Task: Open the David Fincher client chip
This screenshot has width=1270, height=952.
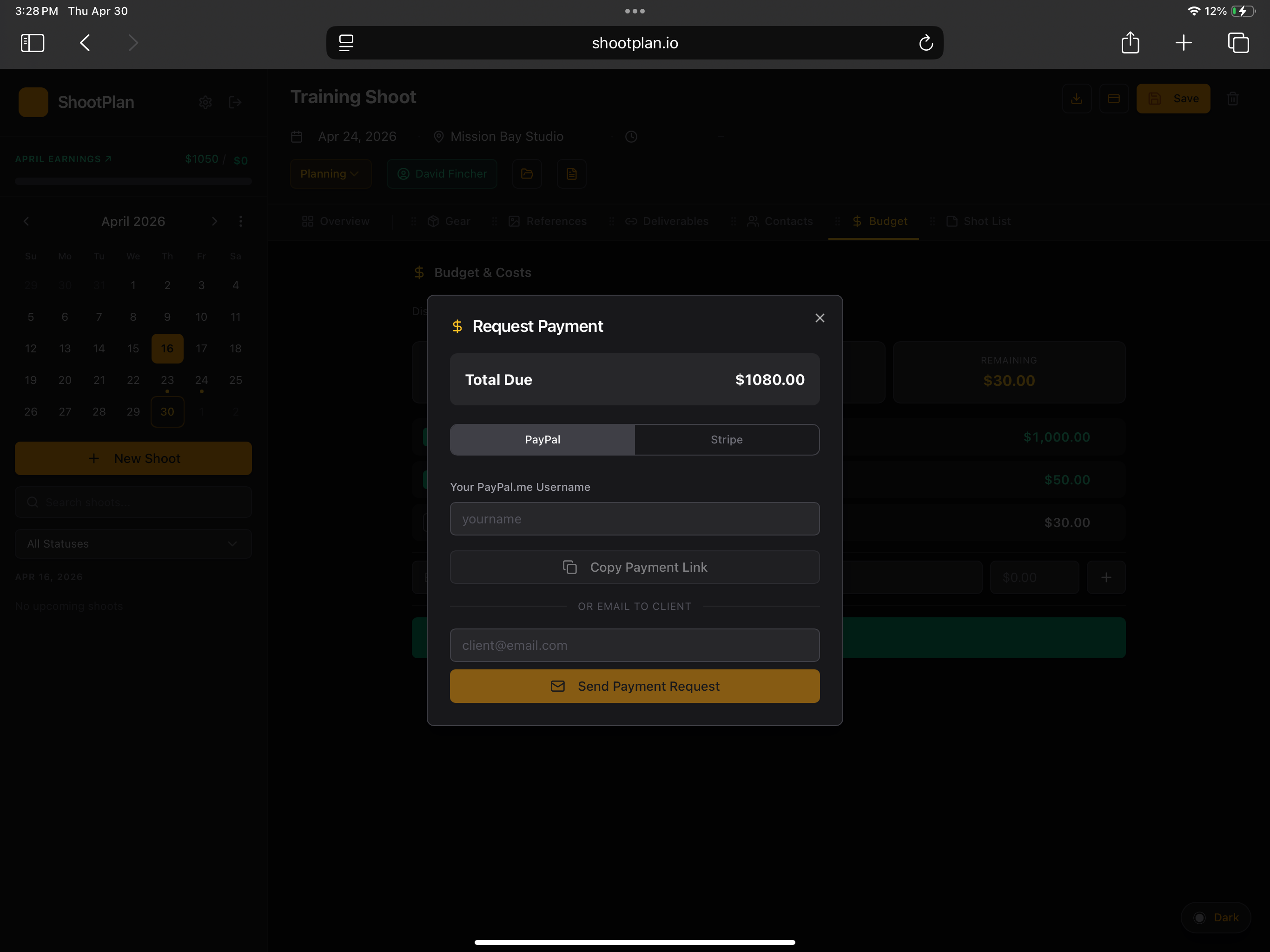Action: (442, 173)
